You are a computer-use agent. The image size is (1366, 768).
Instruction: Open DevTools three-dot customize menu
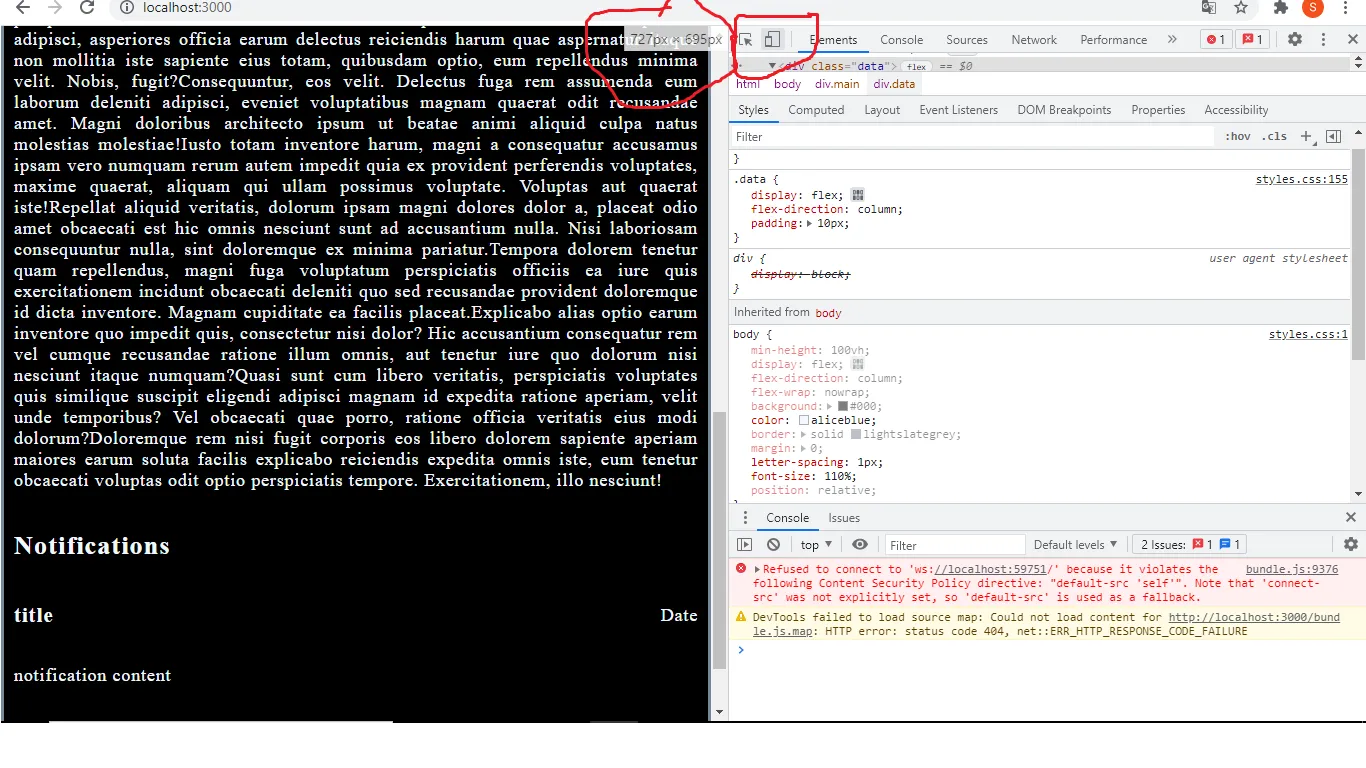click(1324, 39)
